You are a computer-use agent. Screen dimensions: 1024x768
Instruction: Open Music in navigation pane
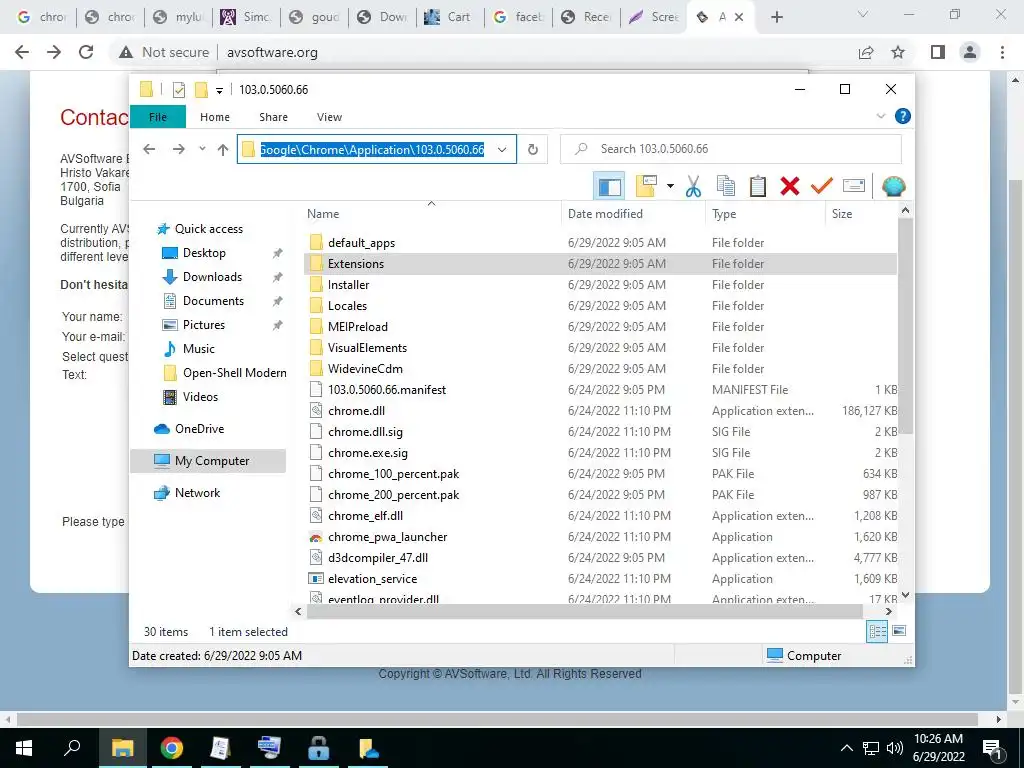tap(199, 349)
